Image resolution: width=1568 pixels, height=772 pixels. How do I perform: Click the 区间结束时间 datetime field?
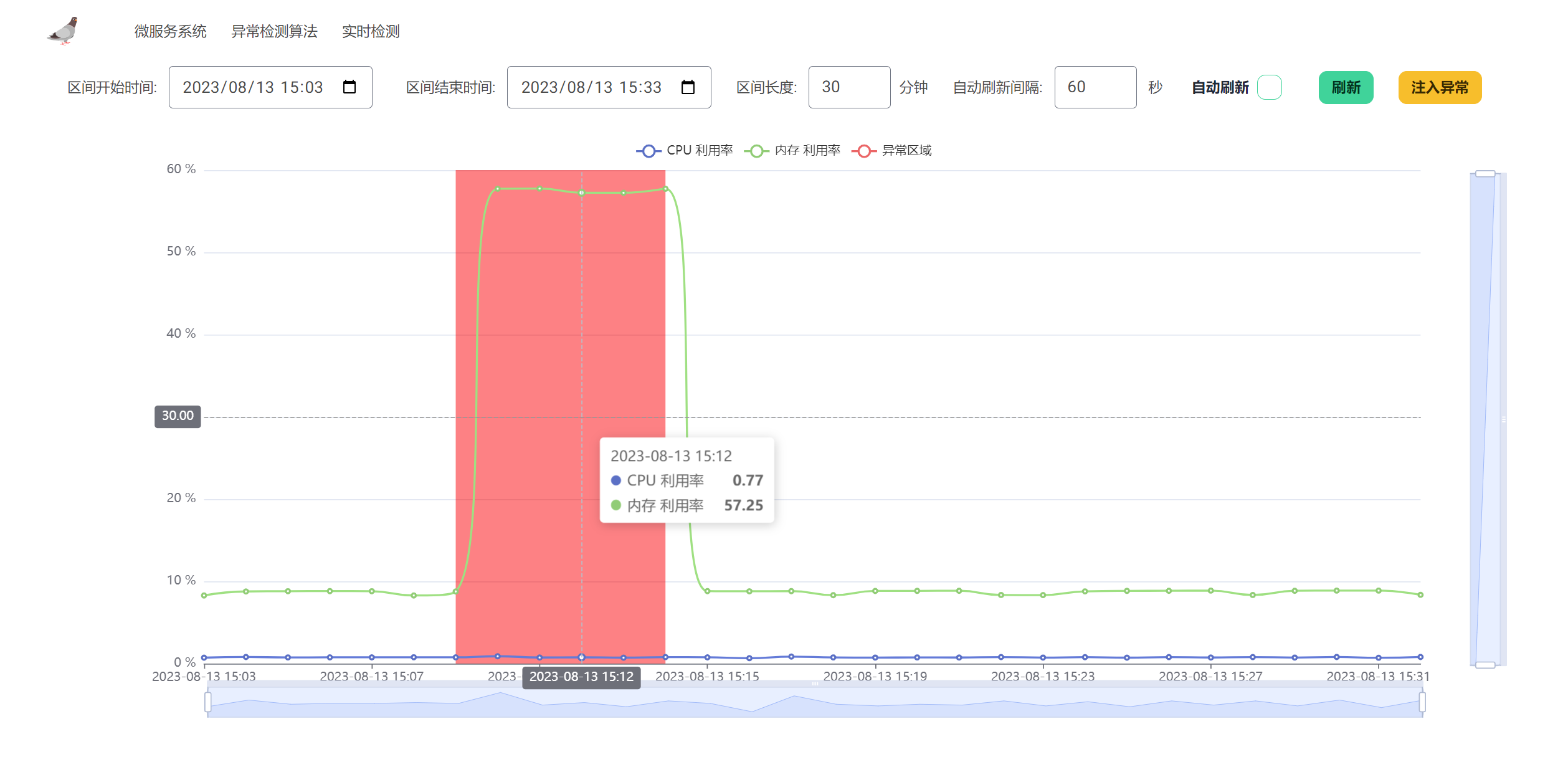[x=609, y=87]
